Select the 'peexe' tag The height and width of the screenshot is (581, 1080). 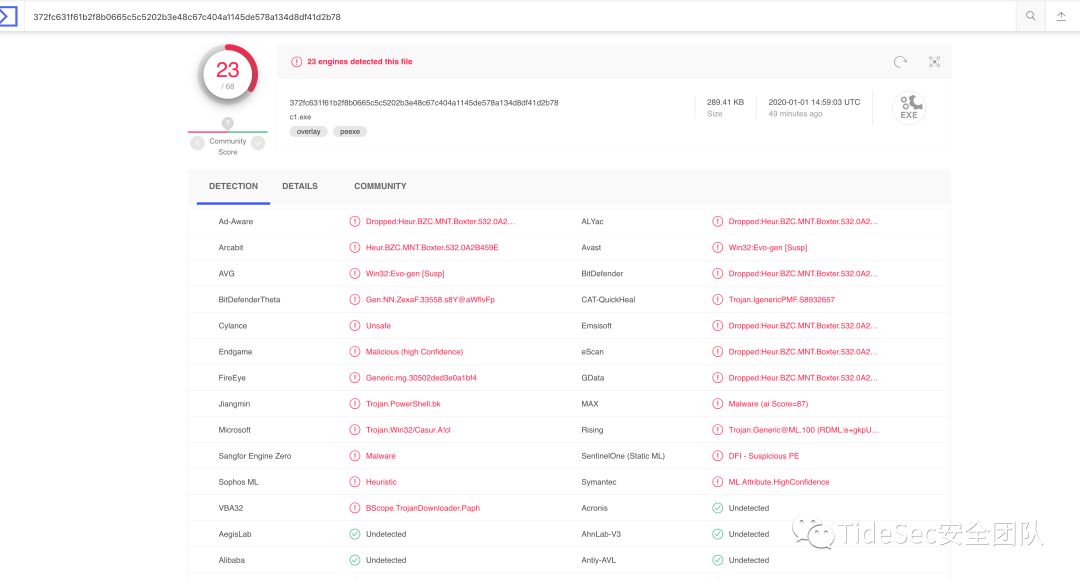coord(350,131)
